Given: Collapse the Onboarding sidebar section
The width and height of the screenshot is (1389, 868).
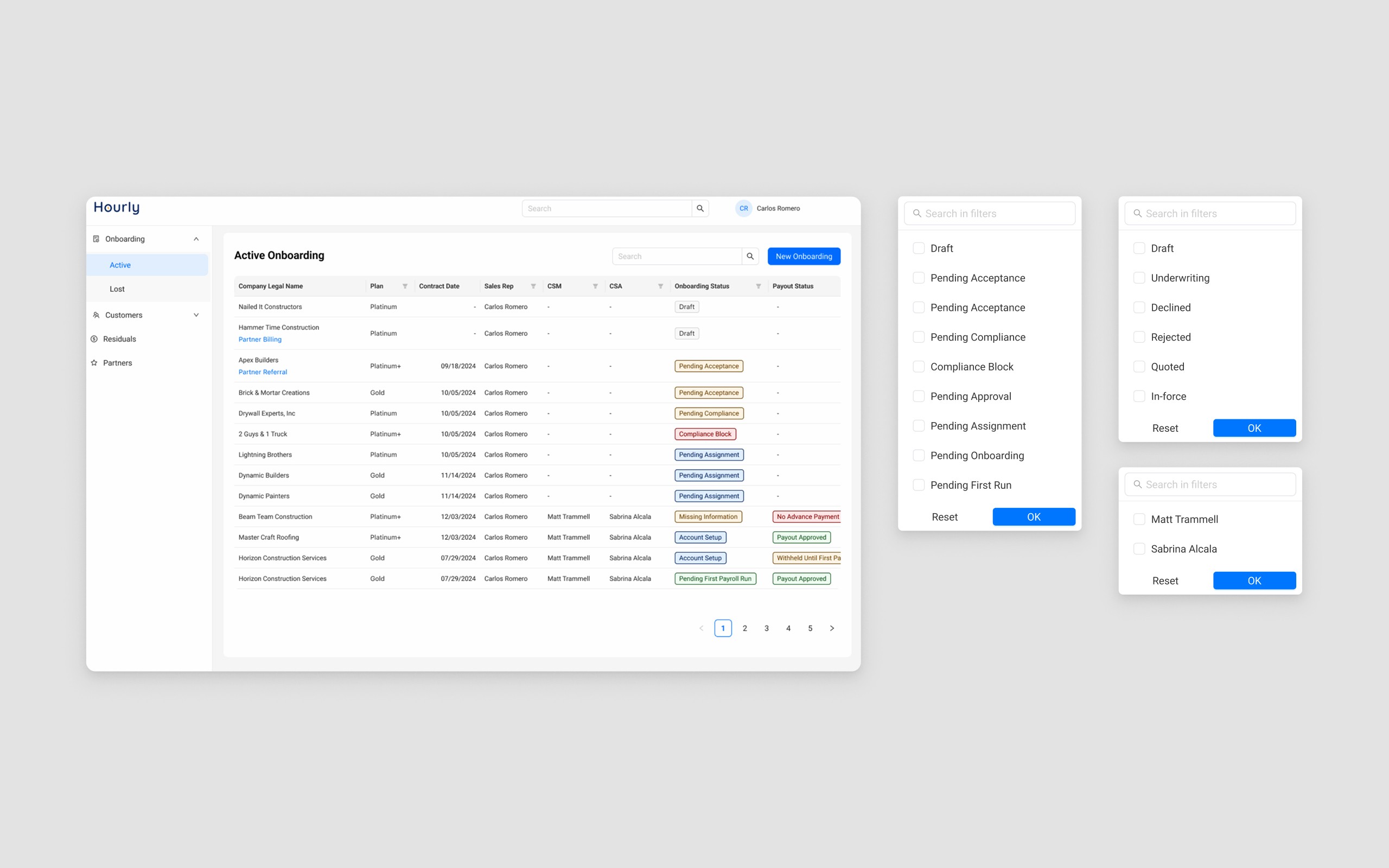Looking at the screenshot, I should (196, 239).
